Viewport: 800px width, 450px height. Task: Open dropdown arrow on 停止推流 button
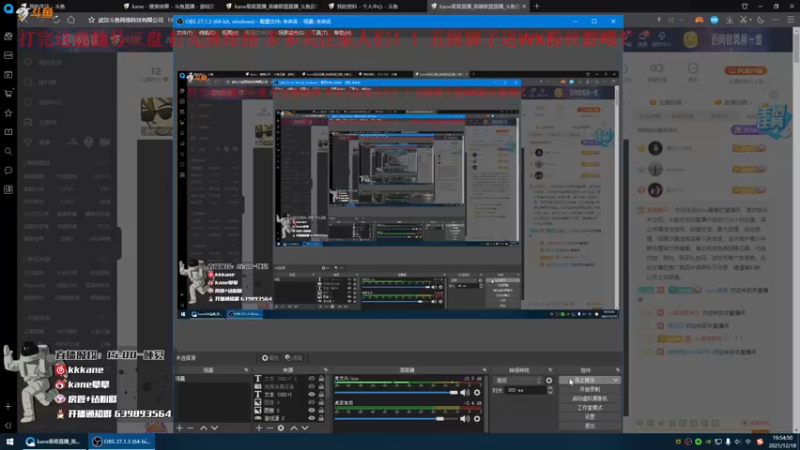(616, 380)
